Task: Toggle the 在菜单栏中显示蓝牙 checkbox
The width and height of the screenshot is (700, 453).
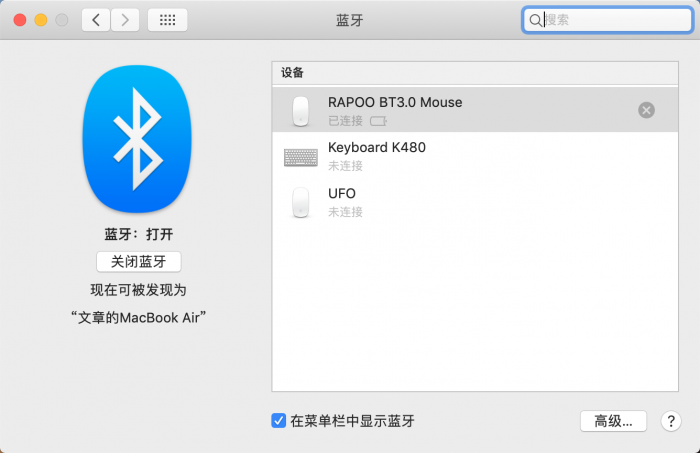Action: pos(279,421)
